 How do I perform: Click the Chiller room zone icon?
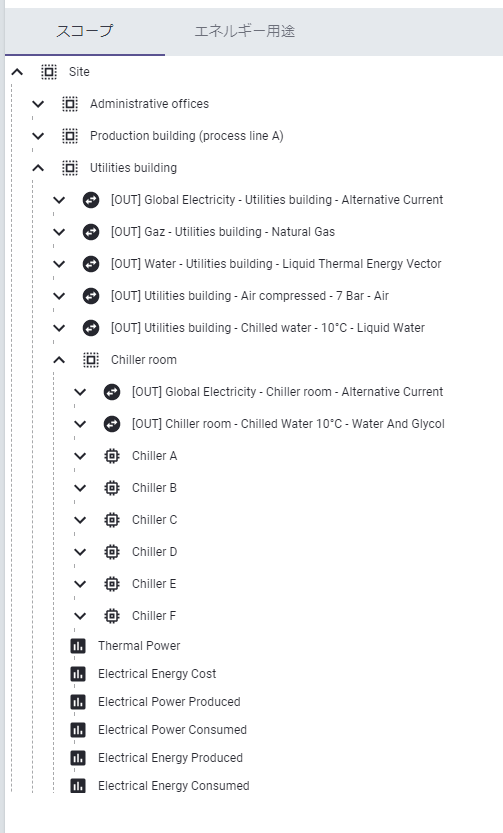click(91, 360)
